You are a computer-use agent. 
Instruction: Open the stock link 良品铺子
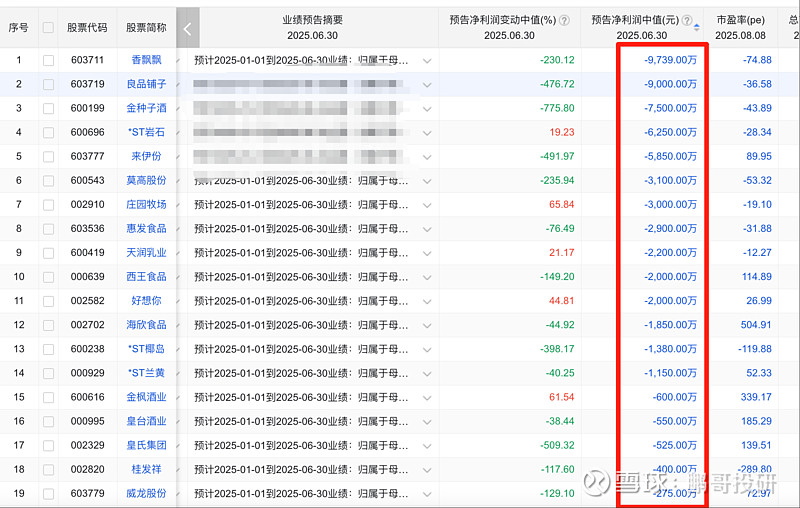(146, 84)
